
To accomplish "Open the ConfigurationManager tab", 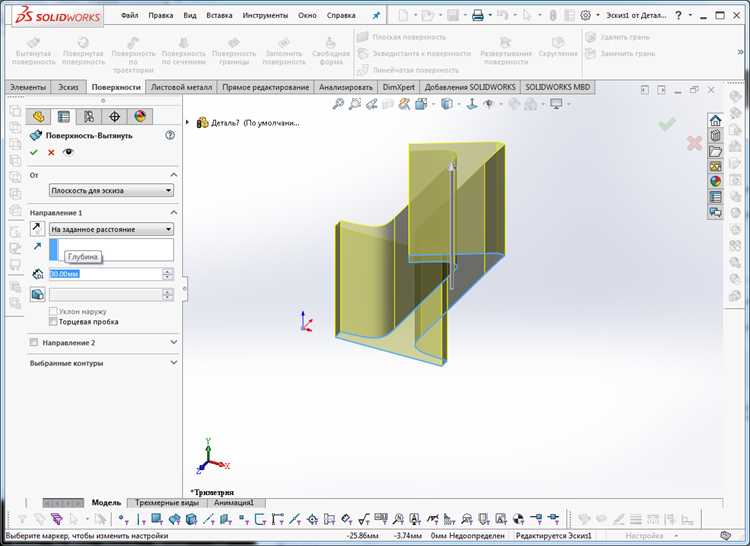I will point(89,116).
